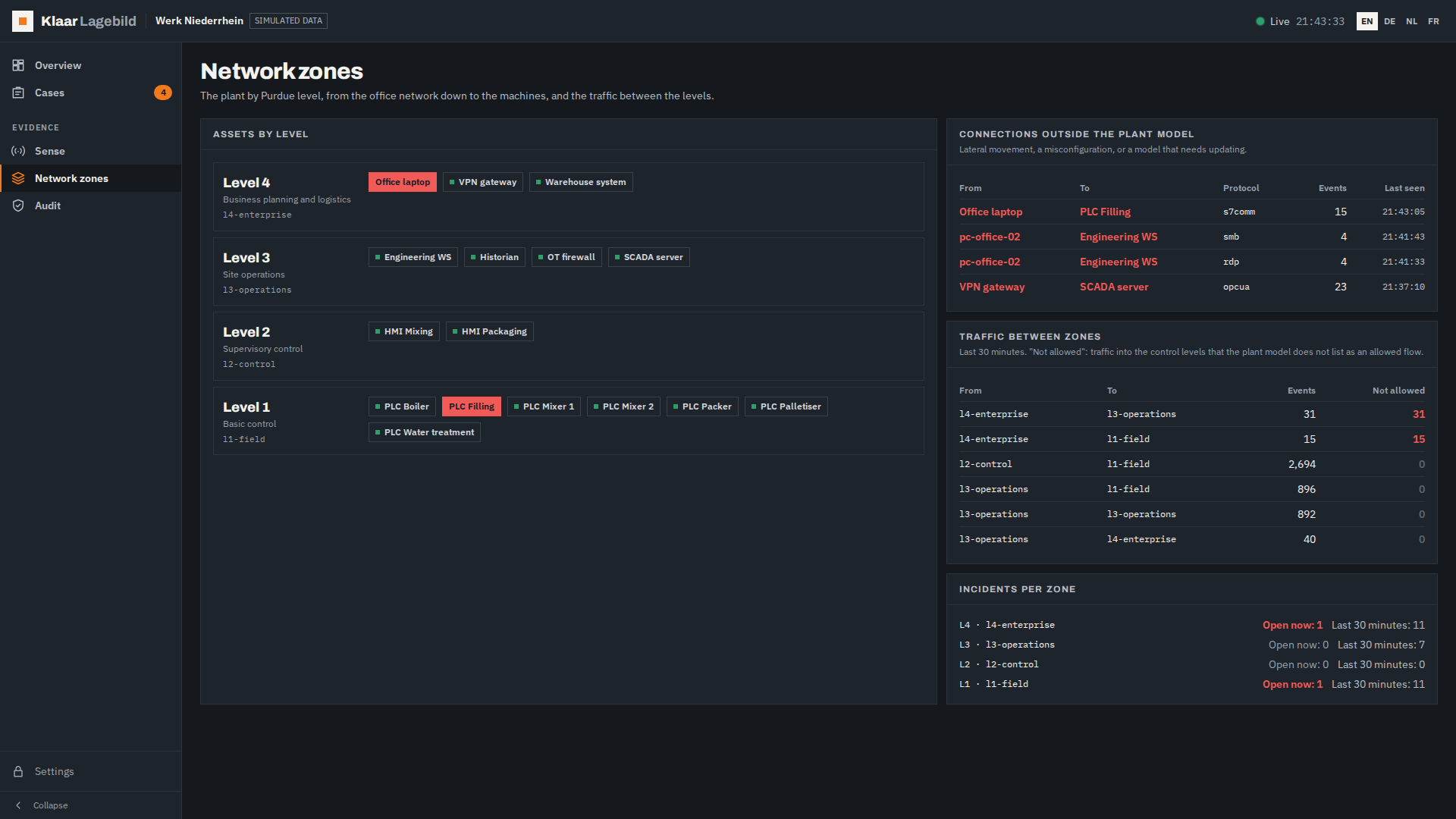Click the orange Klaar logo icon
Viewport: 1456px width, 819px height.
click(x=23, y=21)
